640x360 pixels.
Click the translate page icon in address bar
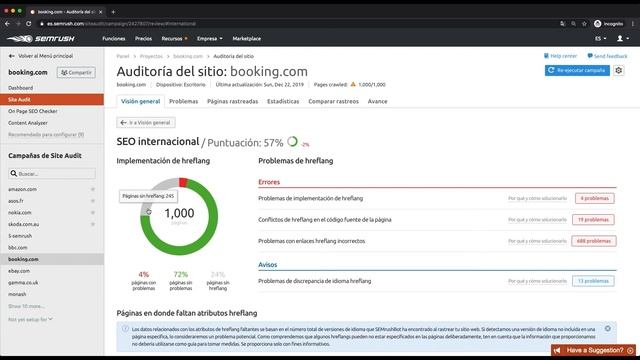point(563,24)
